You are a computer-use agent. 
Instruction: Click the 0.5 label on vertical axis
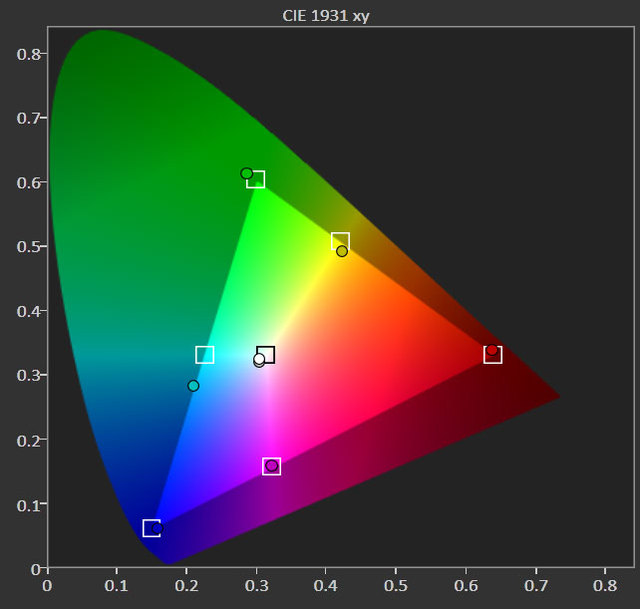pos(28,247)
